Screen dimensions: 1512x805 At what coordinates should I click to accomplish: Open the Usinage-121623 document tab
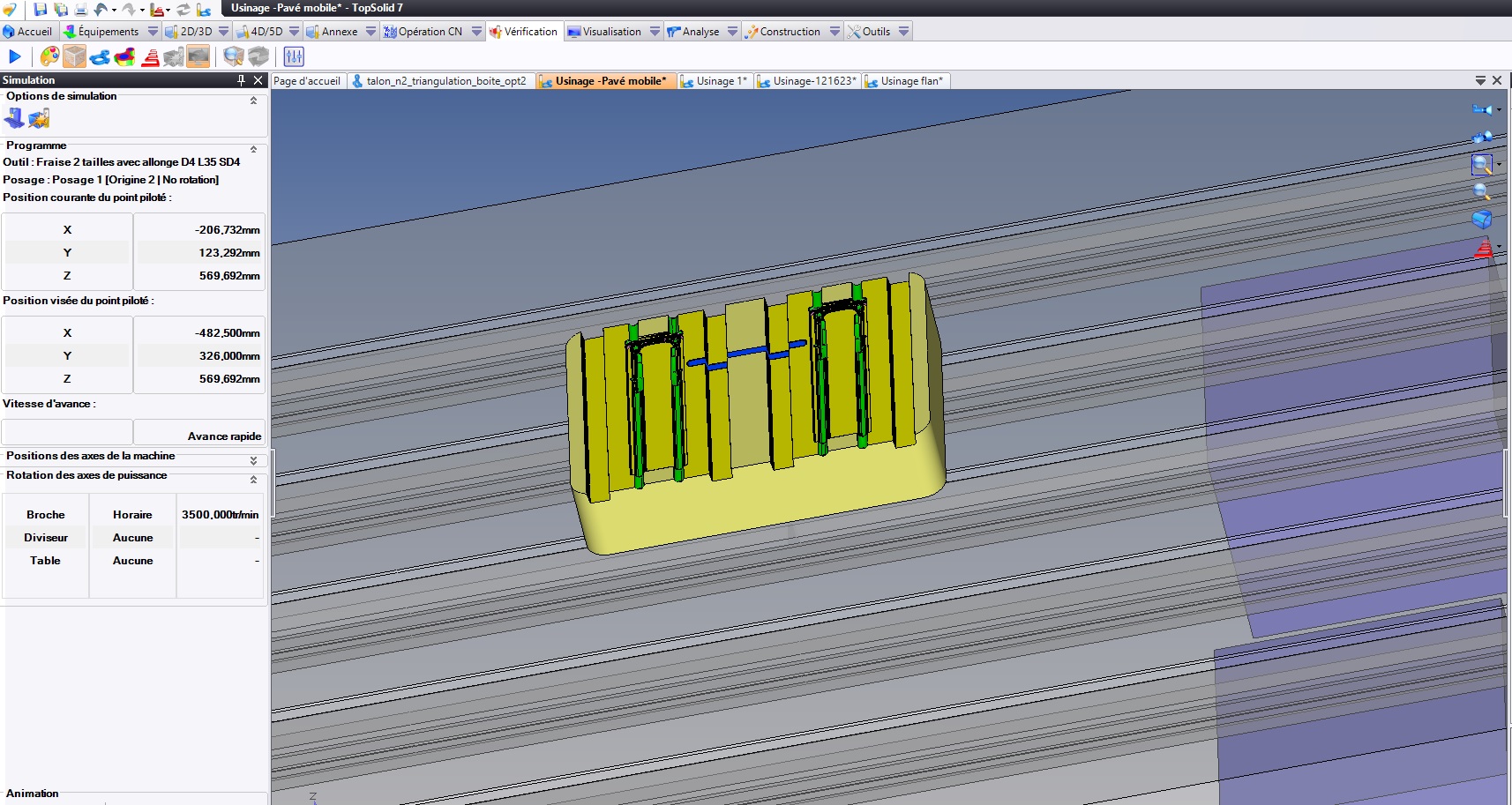[x=813, y=81]
